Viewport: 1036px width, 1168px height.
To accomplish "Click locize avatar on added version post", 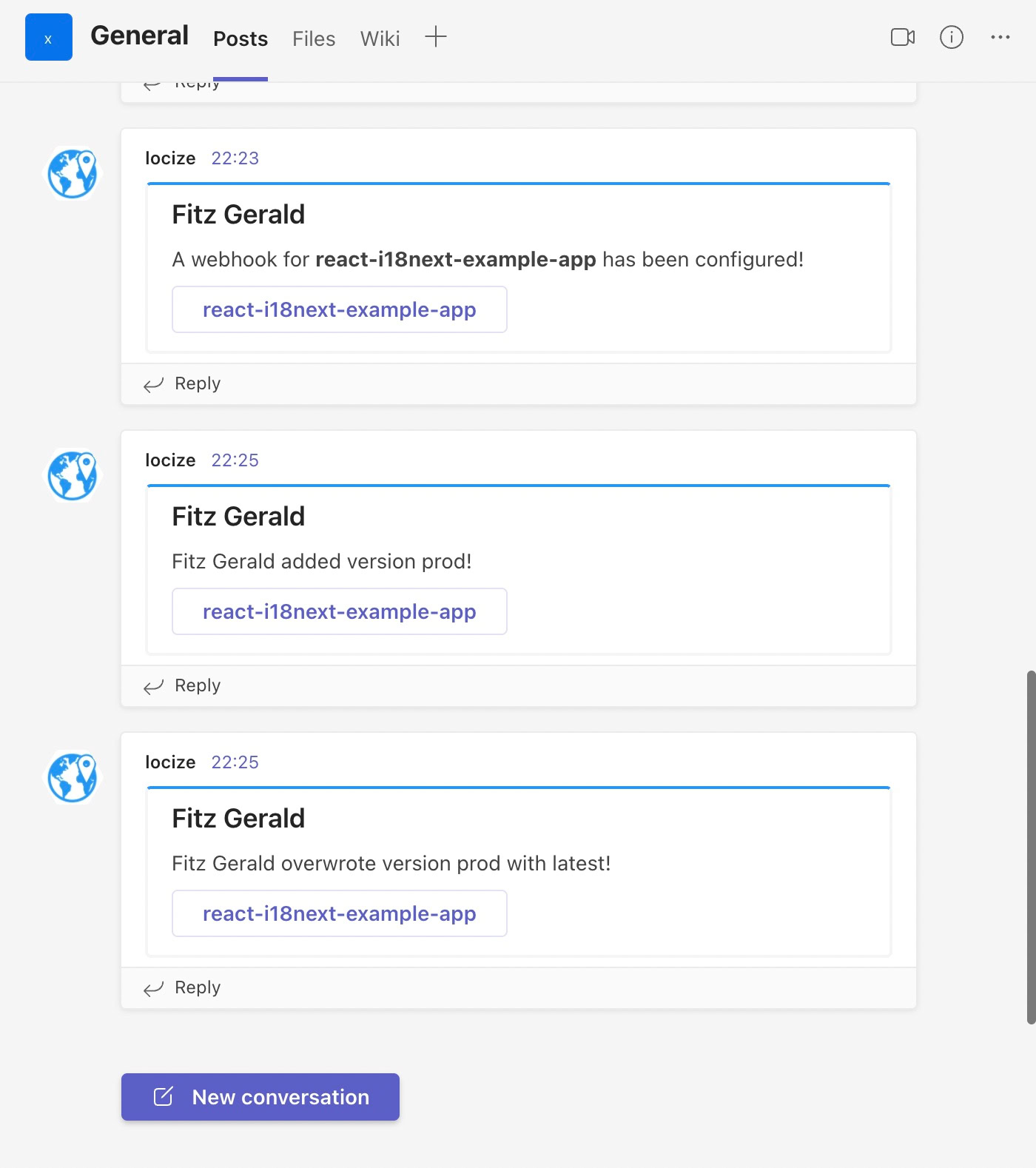I will [x=73, y=476].
